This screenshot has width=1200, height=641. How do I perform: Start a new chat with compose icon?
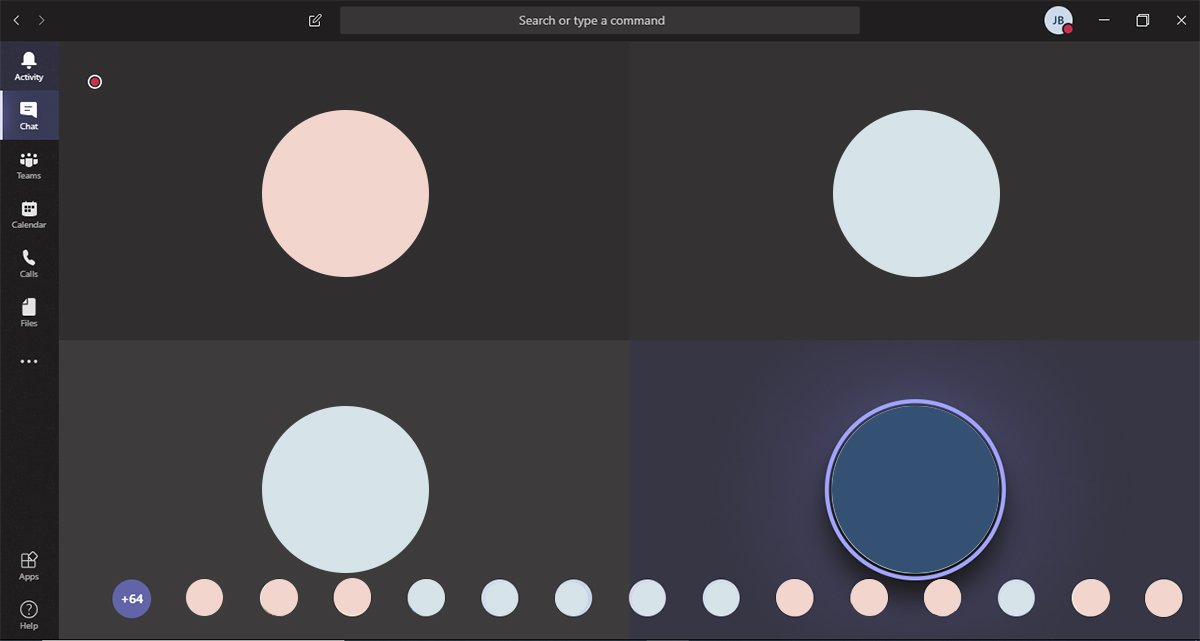coord(315,20)
